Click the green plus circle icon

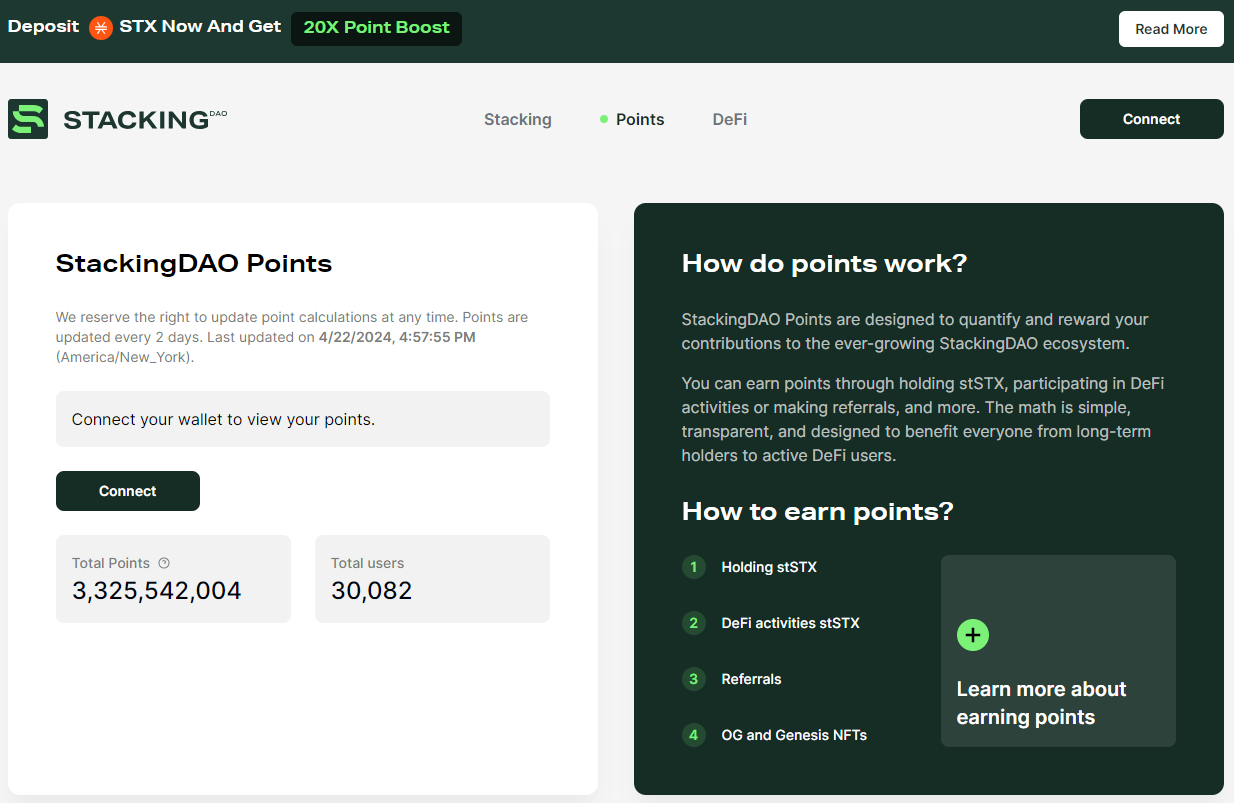[973, 635]
